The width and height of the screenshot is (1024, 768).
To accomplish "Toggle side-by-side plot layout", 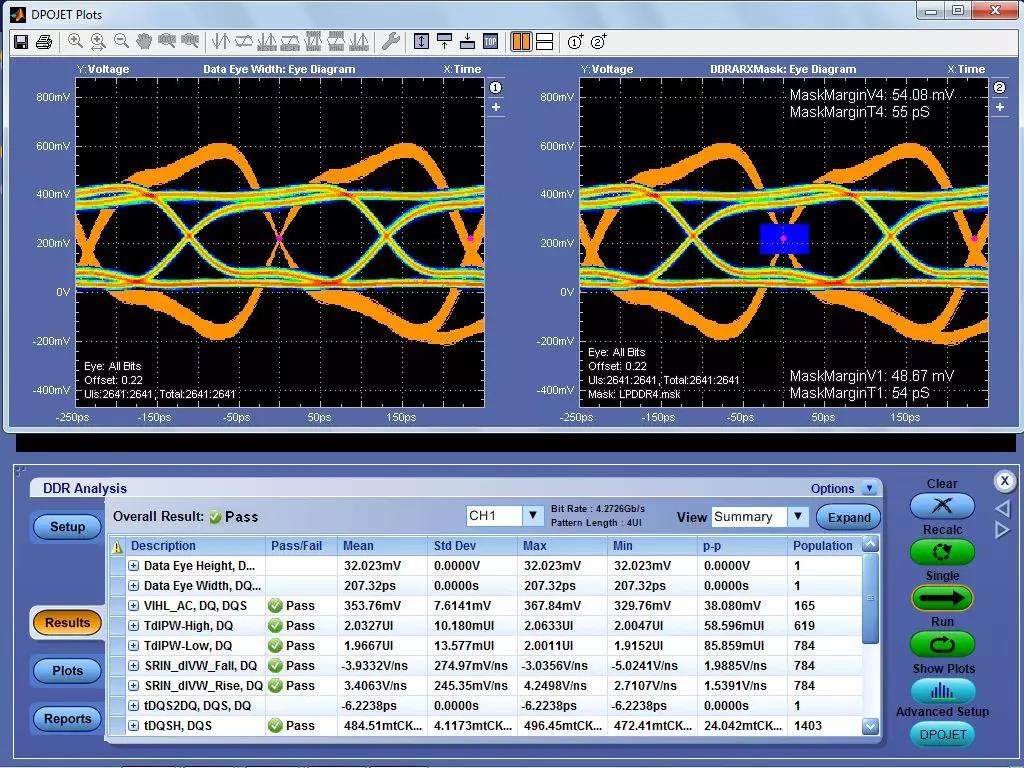I will (x=521, y=42).
